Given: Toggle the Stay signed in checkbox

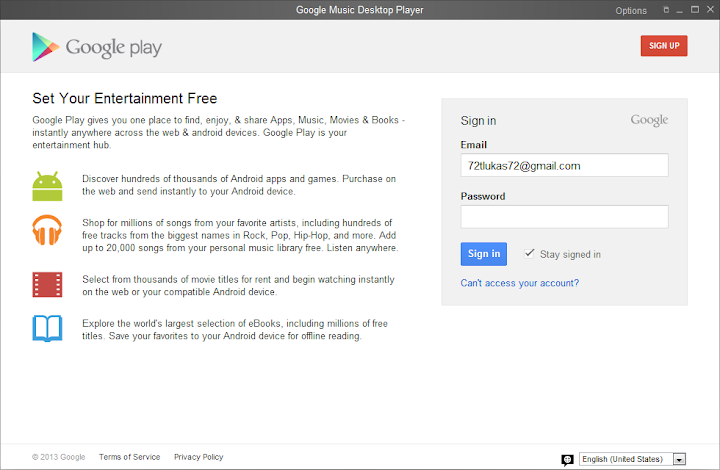Looking at the screenshot, I should 529,253.
